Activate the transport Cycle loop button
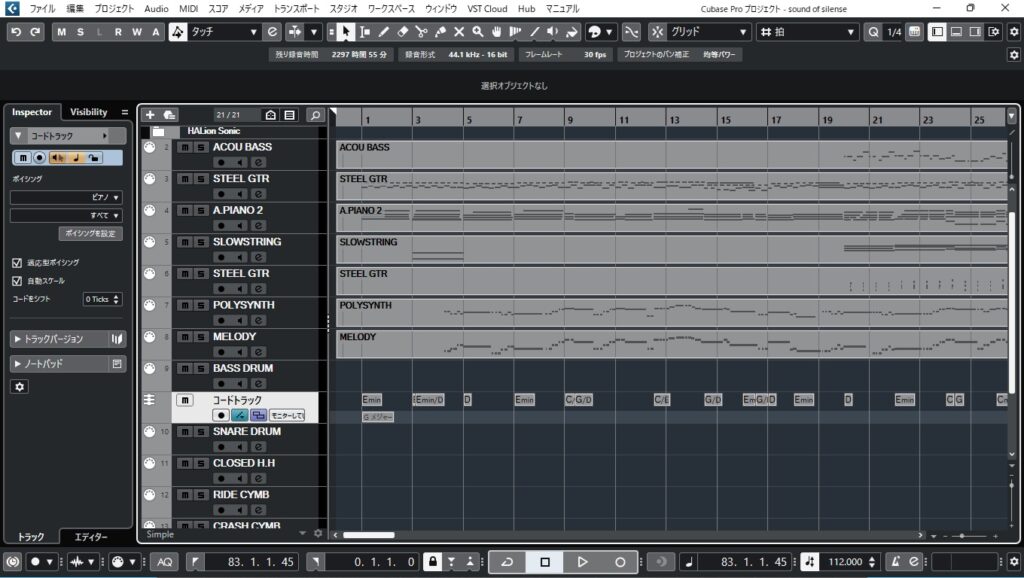The width and height of the screenshot is (1024, 578). coord(507,562)
